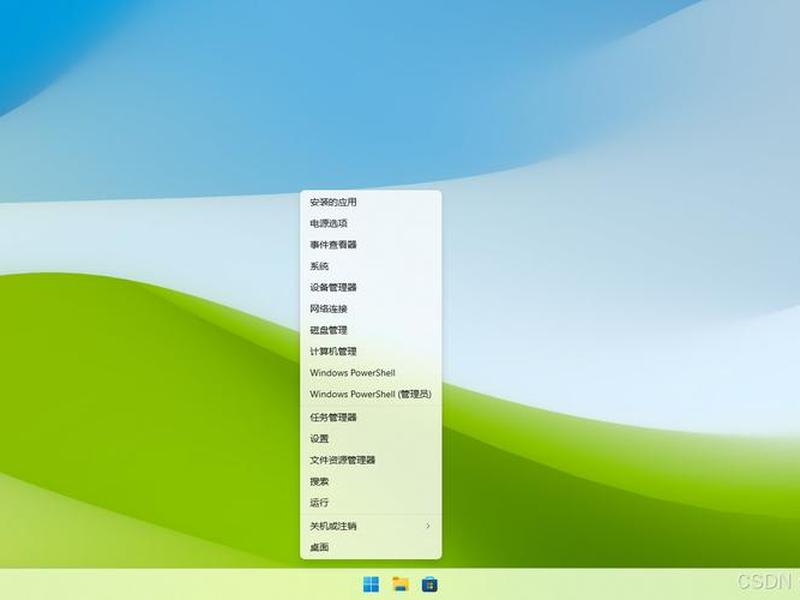Expand the 关机或注销 submenu

371,526
